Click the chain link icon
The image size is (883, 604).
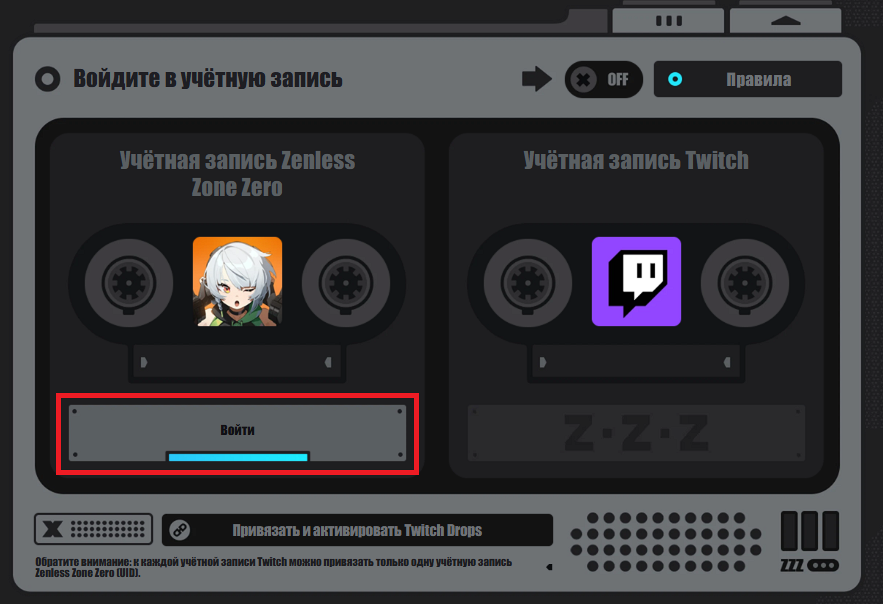coord(180,530)
